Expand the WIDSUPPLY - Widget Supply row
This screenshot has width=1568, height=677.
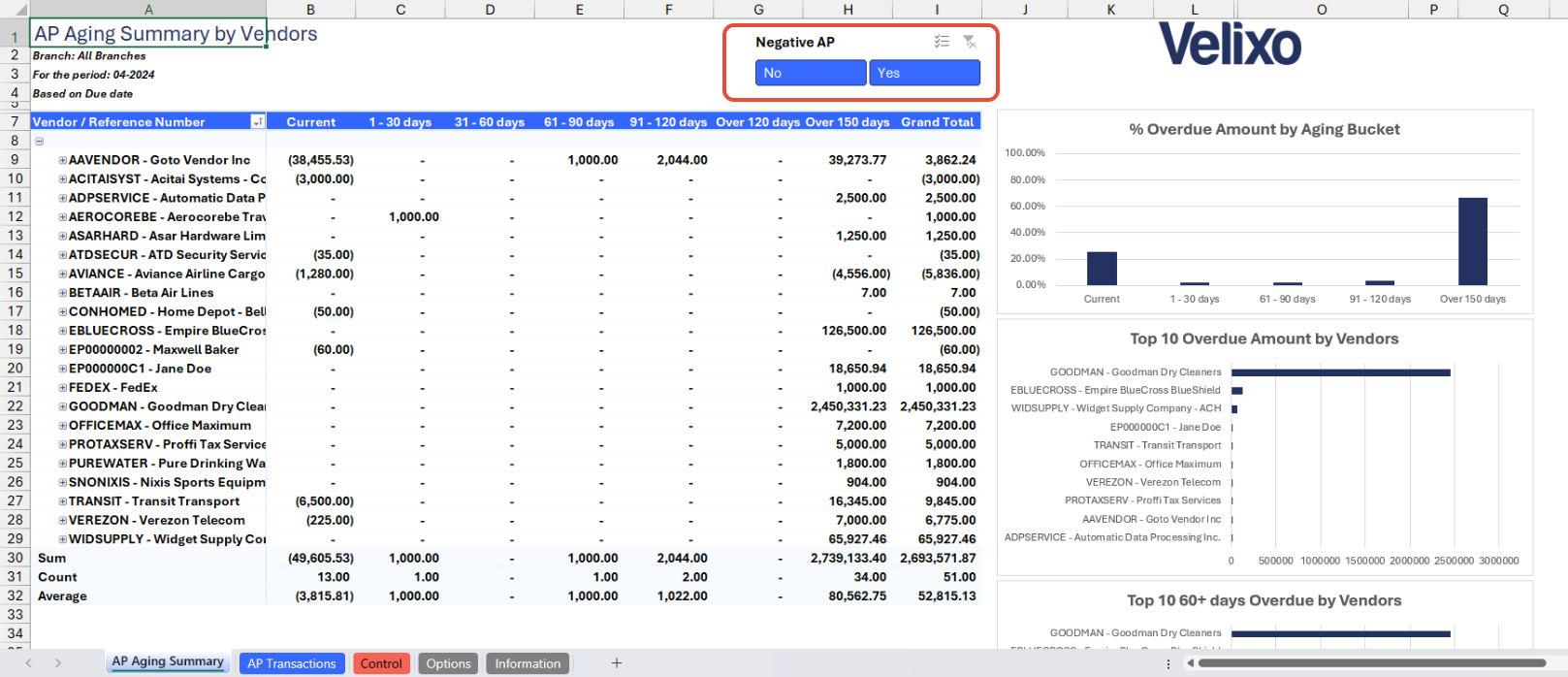click(x=63, y=539)
